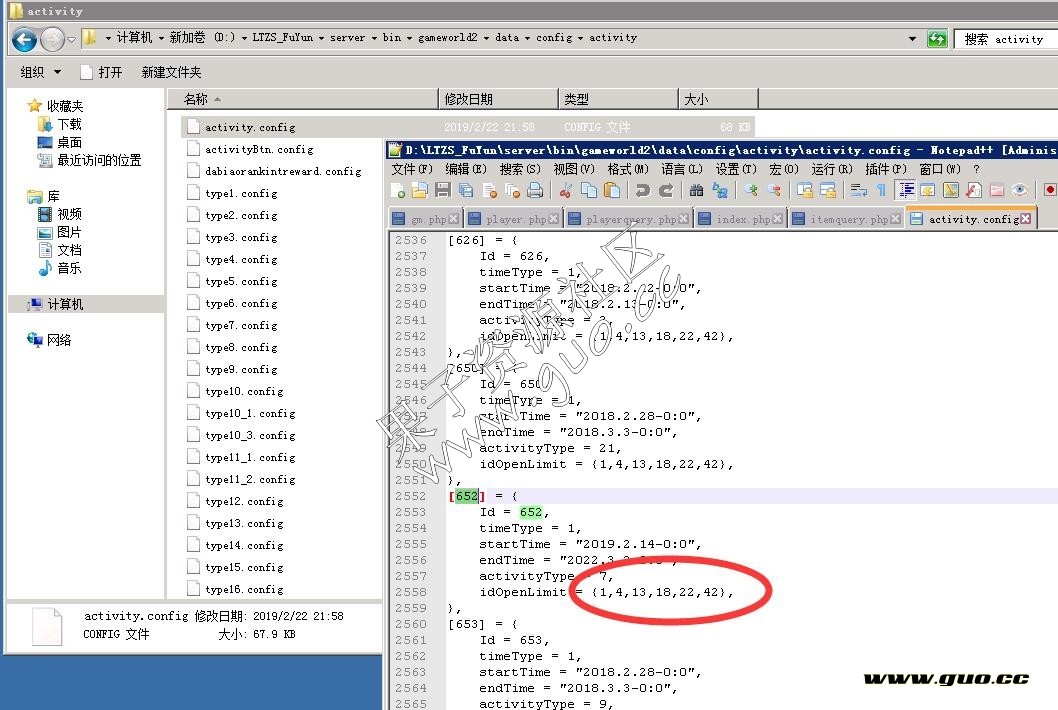Expand the dropdown arrow after LTZS_FuYun

tap(321, 38)
